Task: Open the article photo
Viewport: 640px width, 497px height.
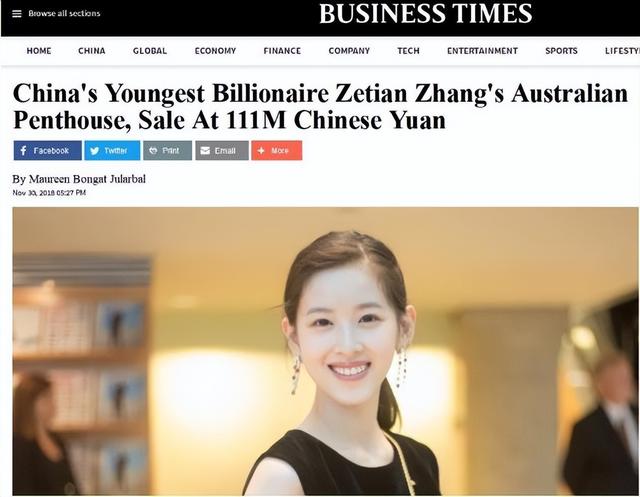Action: tap(325, 351)
